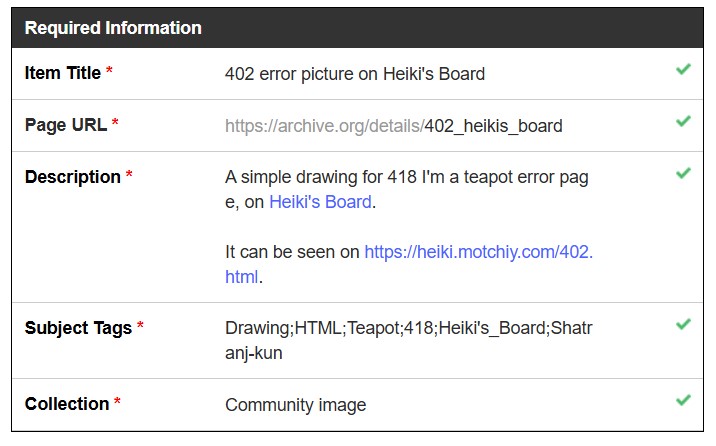Click the Description row's green checkmark
The image size is (716, 446).
coord(683,173)
